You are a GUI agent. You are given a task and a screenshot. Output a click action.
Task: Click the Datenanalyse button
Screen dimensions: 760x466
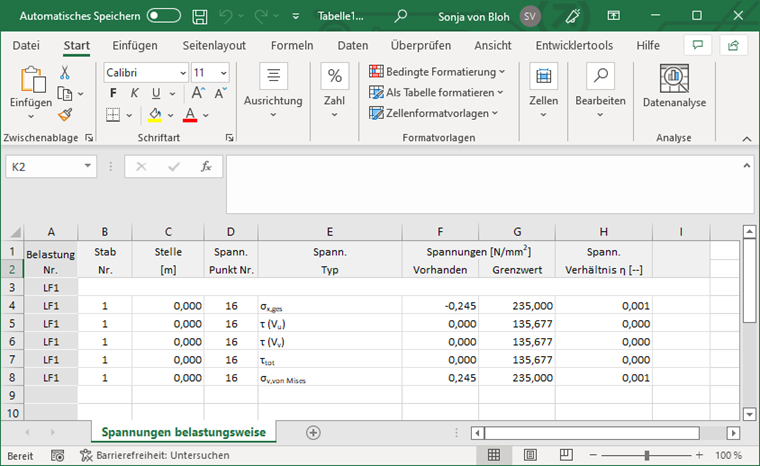[674, 86]
